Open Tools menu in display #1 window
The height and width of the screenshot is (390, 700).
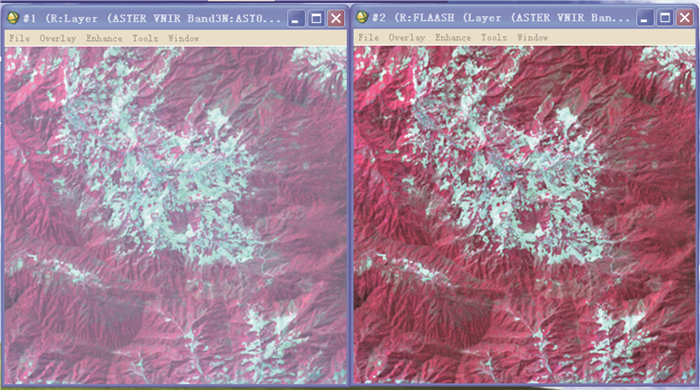coord(145,38)
